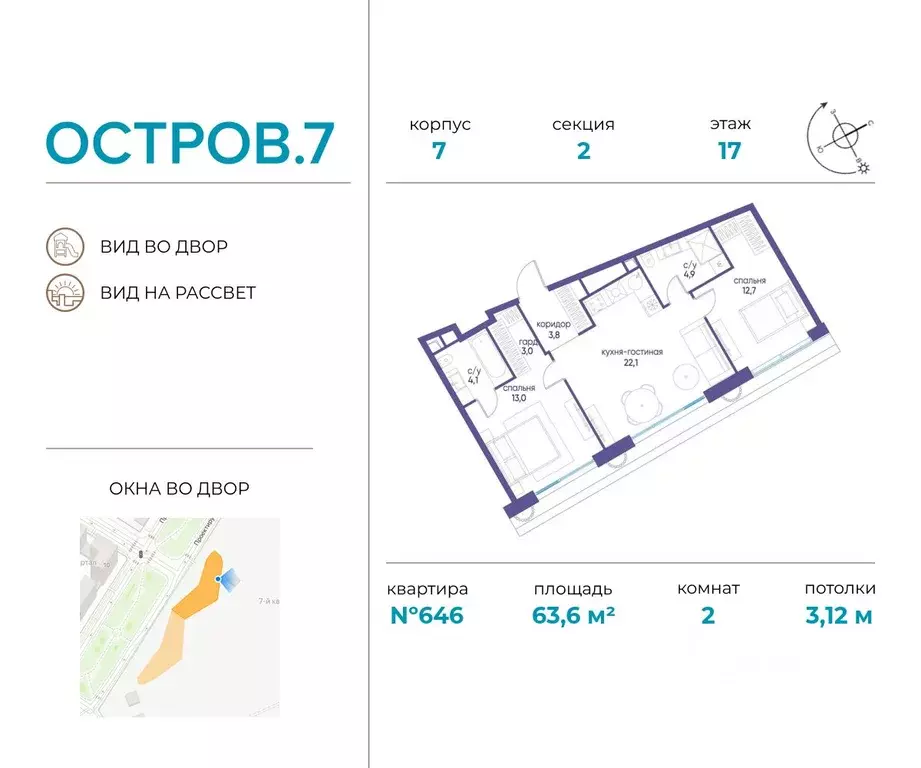Viewport: 921px width, 768px height.
Task: Click the ВИД ВО ДВОР label
Action: pyautogui.click(x=164, y=247)
